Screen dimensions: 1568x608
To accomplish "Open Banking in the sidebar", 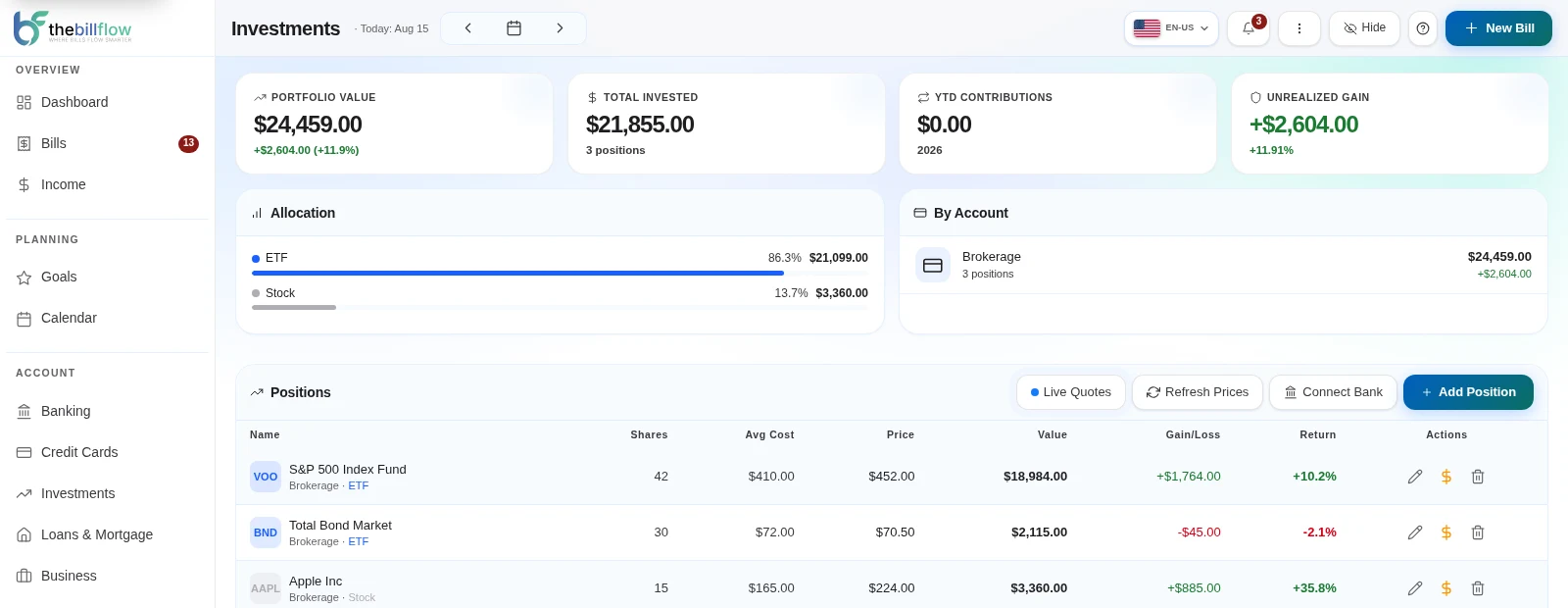I will [x=108, y=411].
